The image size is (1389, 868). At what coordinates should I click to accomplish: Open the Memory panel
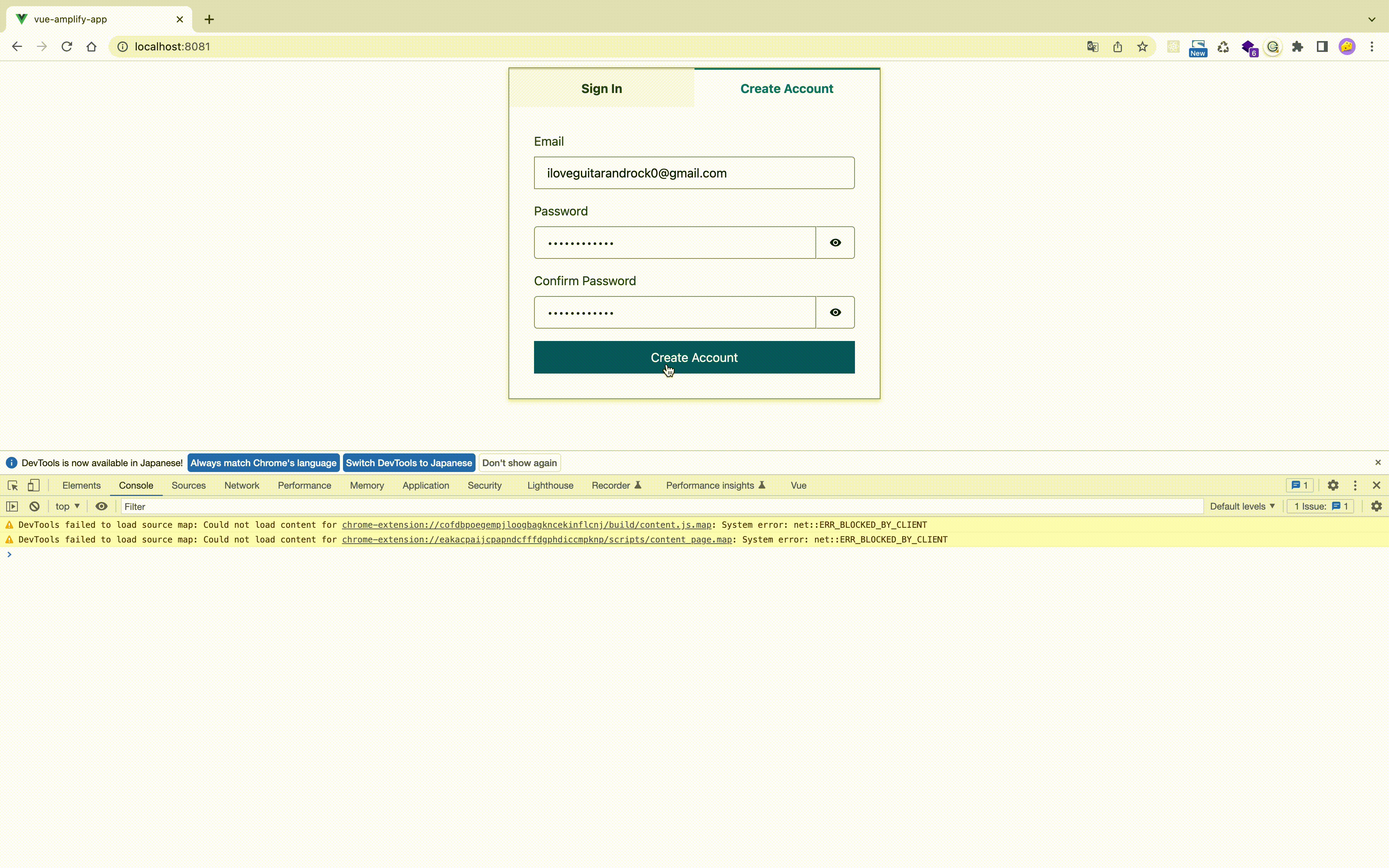coord(367,485)
